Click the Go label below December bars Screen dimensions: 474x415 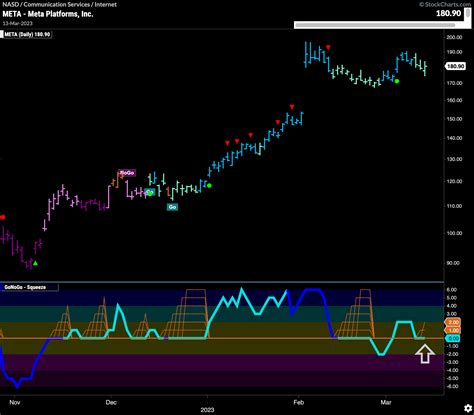coord(172,207)
